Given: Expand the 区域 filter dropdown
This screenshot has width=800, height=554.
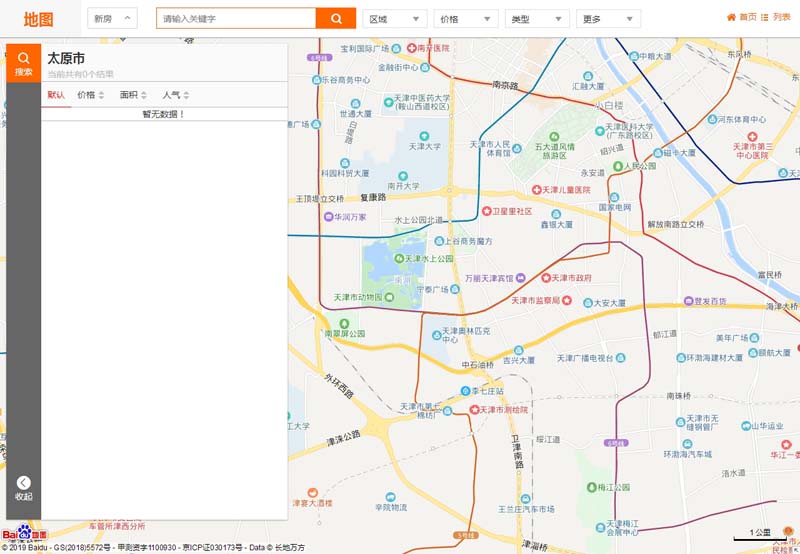Looking at the screenshot, I should pyautogui.click(x=393, y=19).
